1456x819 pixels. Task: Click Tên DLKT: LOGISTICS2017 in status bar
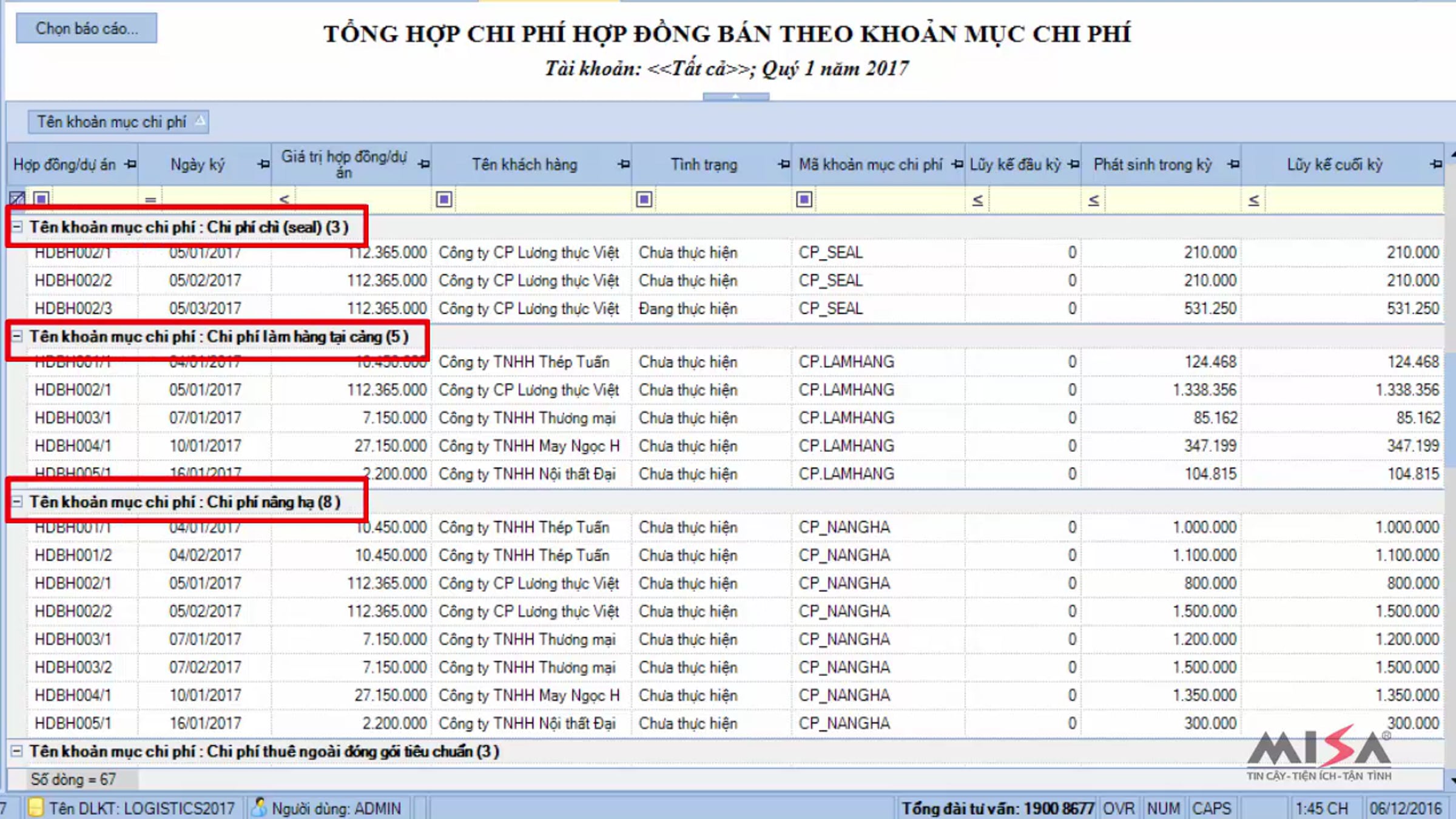pyautogui.click(x=141, y=809)
